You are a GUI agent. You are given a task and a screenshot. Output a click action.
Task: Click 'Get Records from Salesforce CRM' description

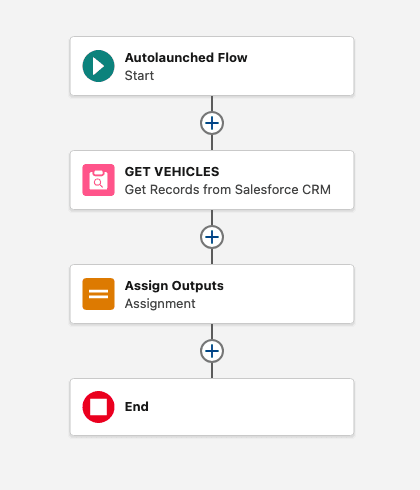(228, 190)
